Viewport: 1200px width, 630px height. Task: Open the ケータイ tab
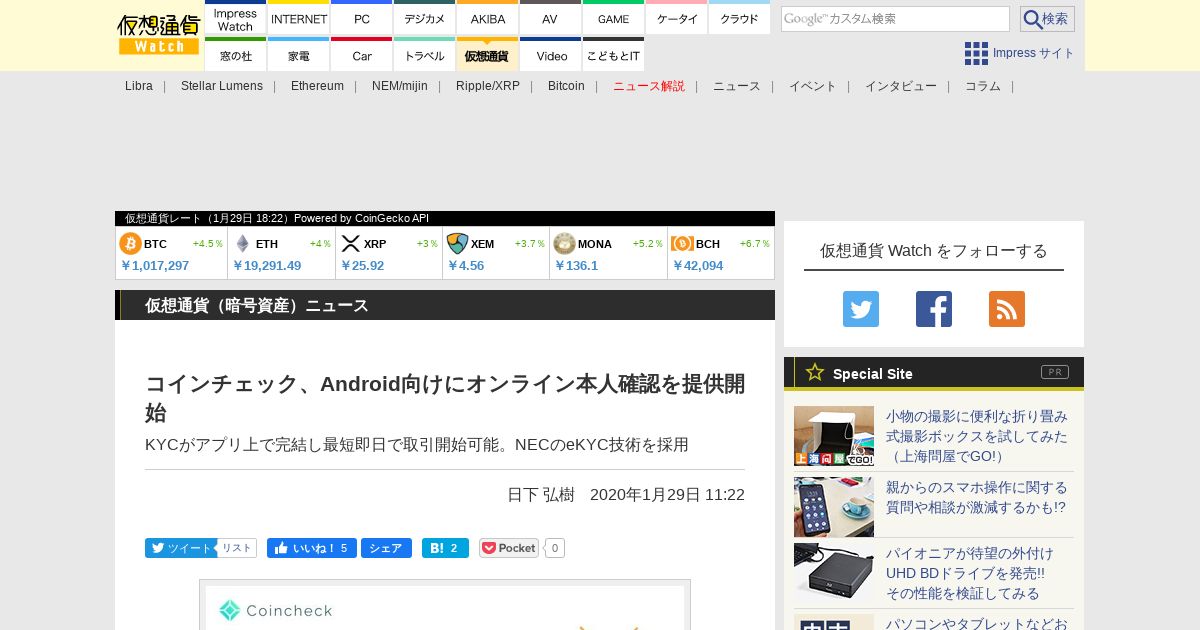[677, 19]
